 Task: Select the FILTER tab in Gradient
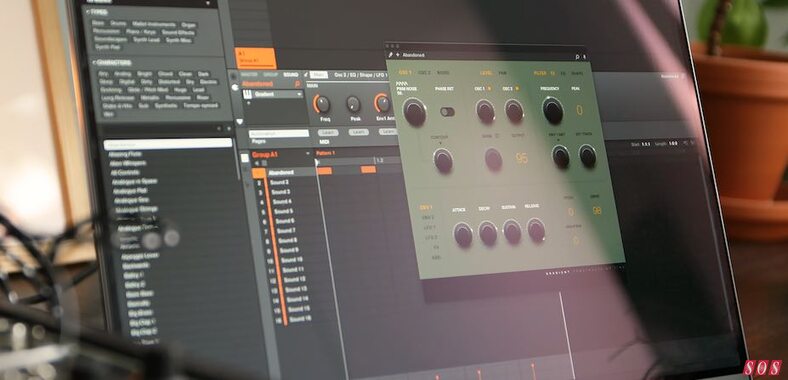(x=540, y=73)
